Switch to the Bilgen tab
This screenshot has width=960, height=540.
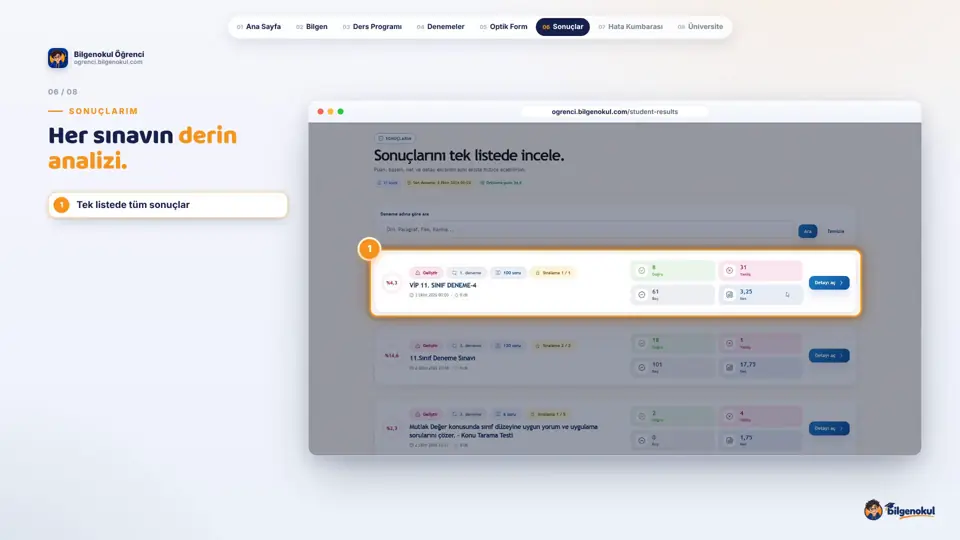[312, 27]
